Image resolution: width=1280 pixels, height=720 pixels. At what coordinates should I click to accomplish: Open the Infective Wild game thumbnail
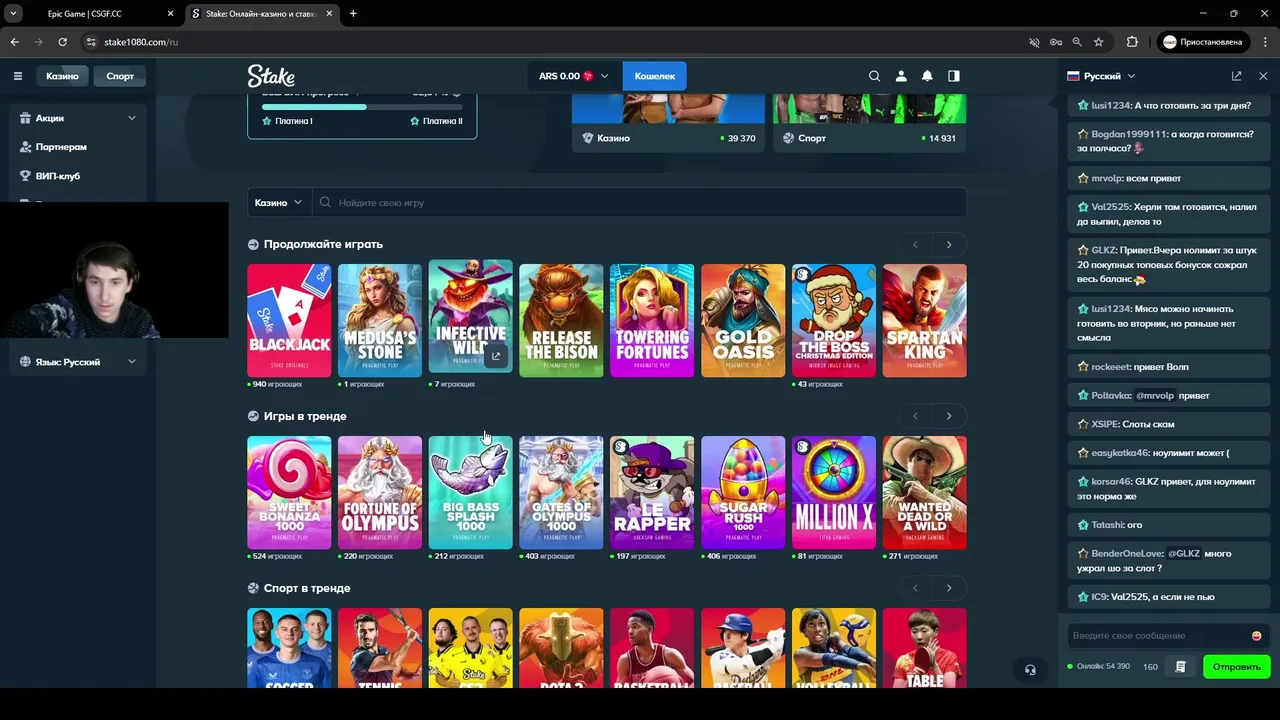coord(470,316)
